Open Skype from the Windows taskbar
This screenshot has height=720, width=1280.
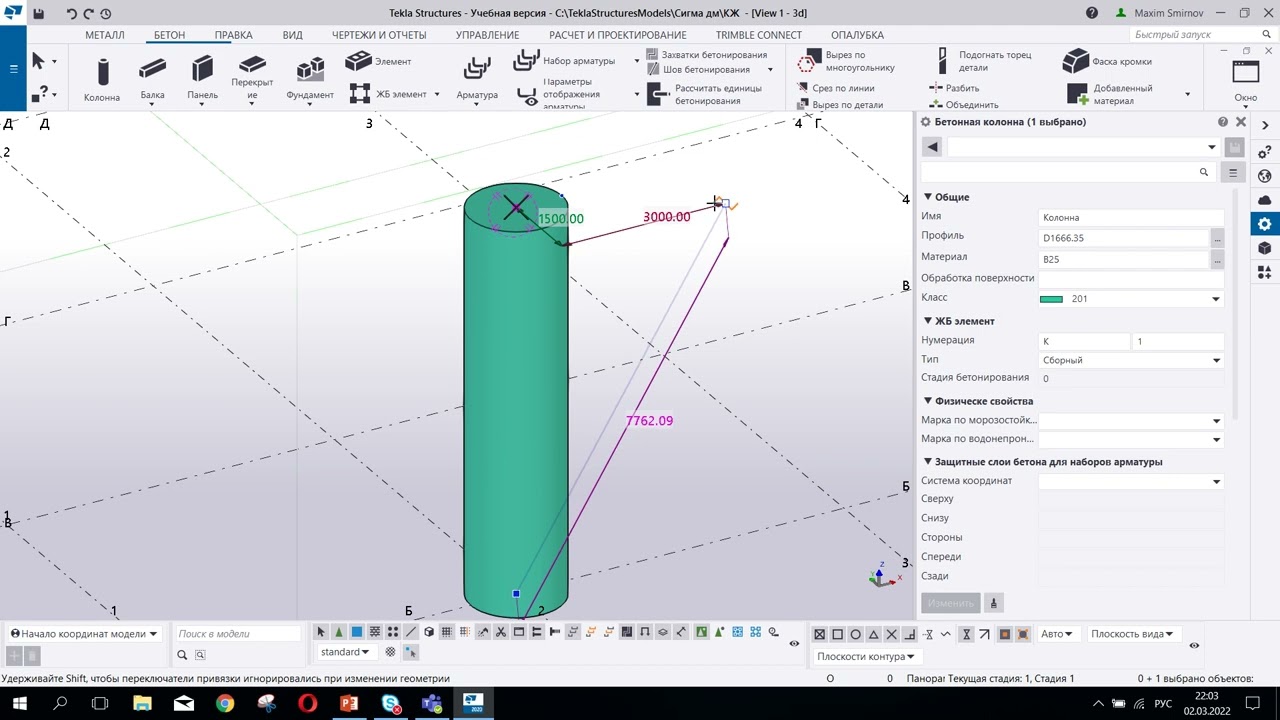[x=390, y=703]
